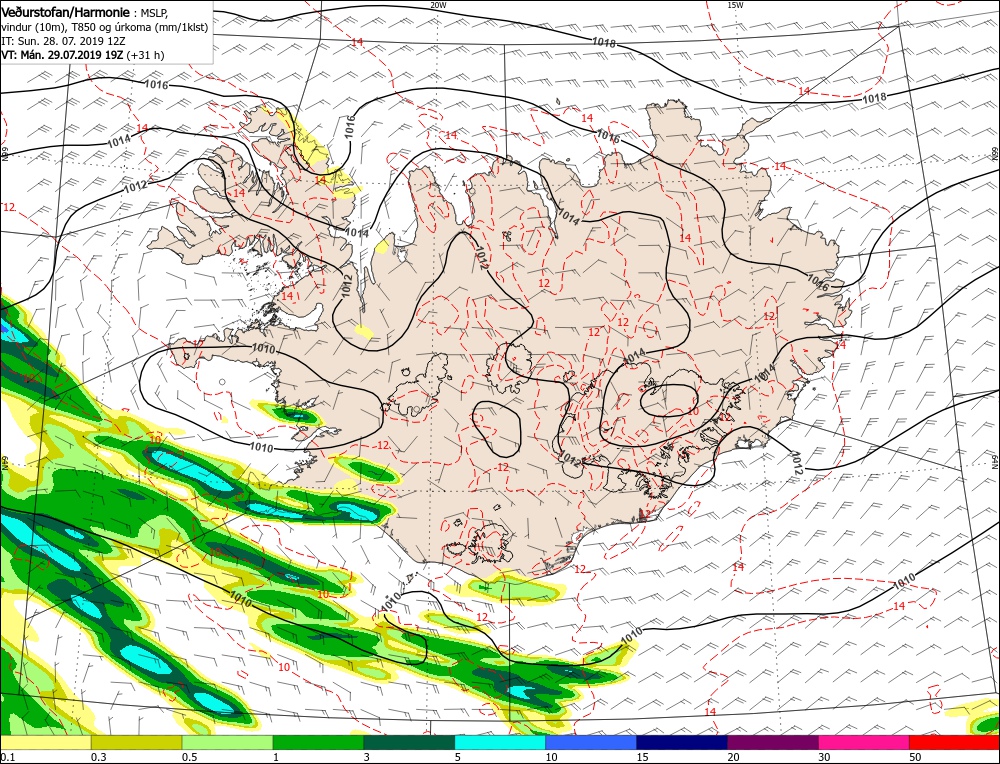Click the legend scale value "0.3"
Viewport: 1000px width, 764px height.
point(98,757)
